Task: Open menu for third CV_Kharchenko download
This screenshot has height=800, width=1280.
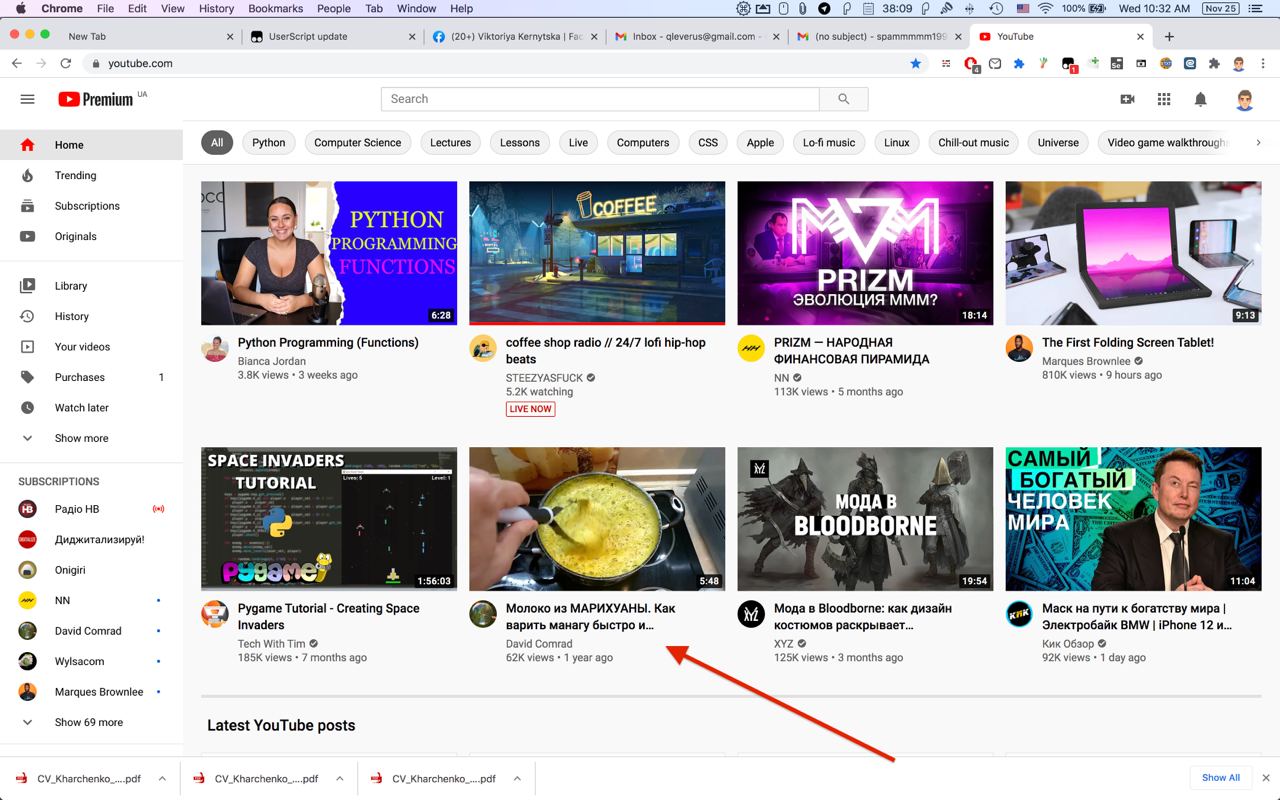Action: (517, 779)
